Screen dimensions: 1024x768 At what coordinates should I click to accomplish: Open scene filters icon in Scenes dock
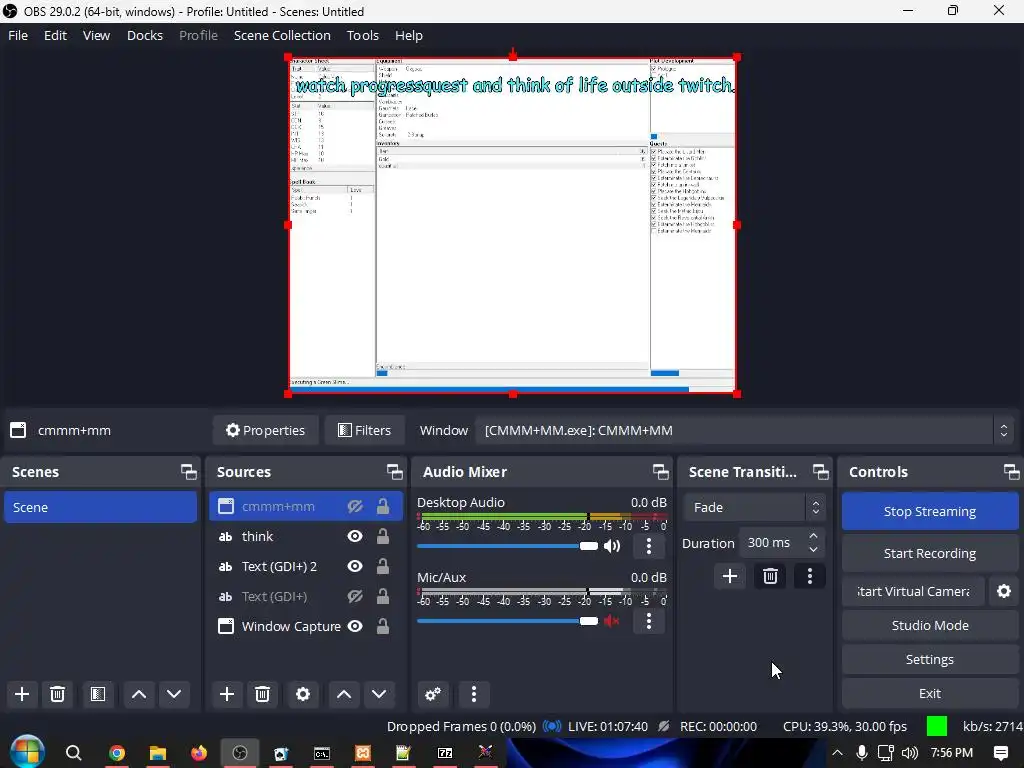tap(98, 694)
